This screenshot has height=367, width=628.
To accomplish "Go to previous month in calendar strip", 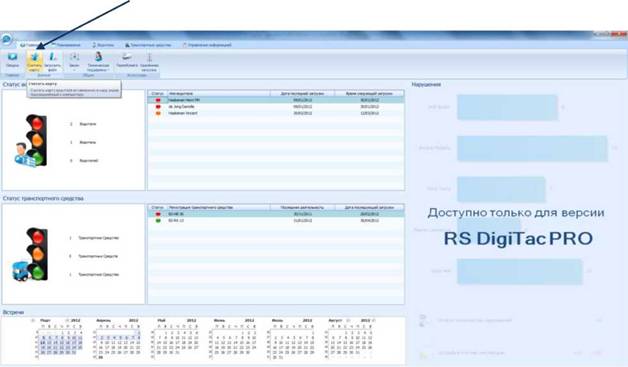I will point(33,321).
